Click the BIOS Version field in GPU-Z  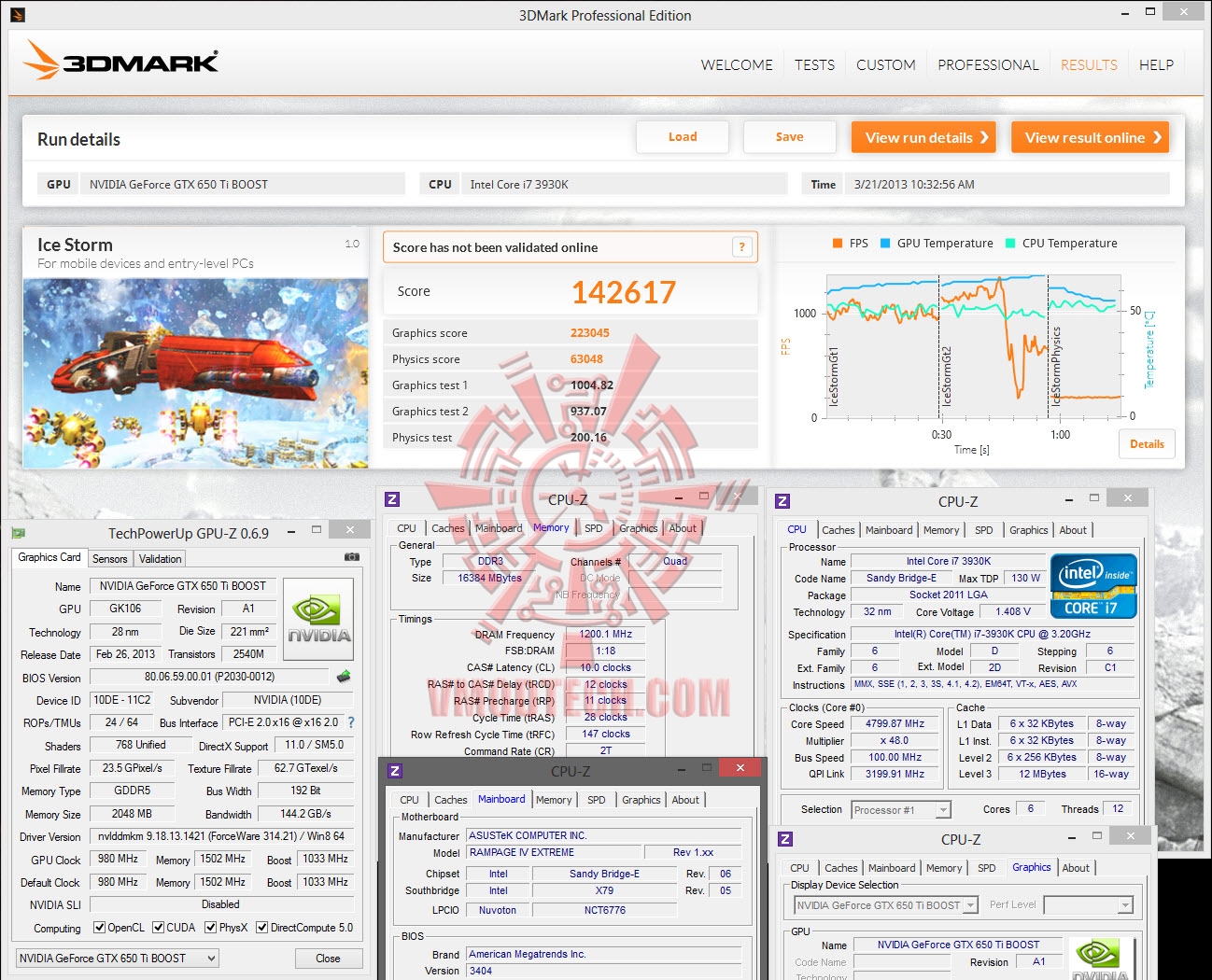[x=210, y=677]
